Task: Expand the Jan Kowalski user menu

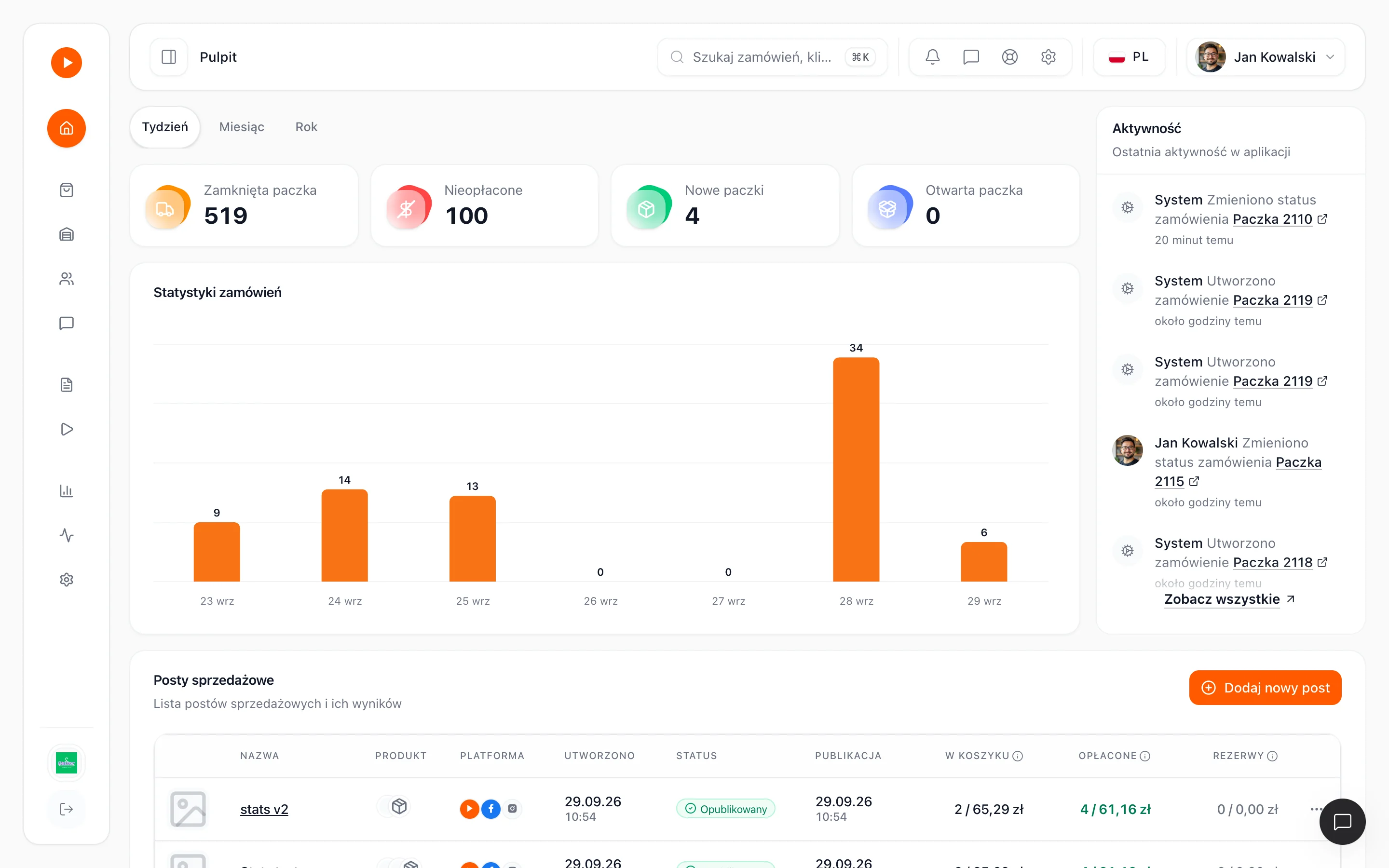Action: click(x=1266, y=57)
